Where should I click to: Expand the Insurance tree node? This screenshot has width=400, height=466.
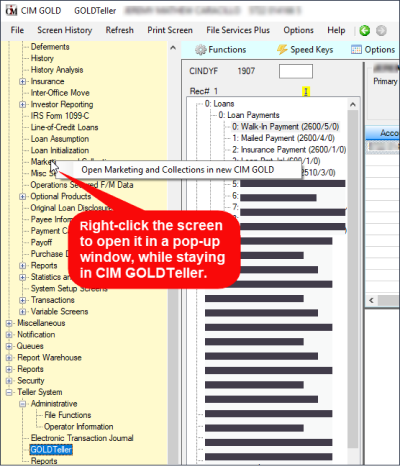(x=22, y=81)
